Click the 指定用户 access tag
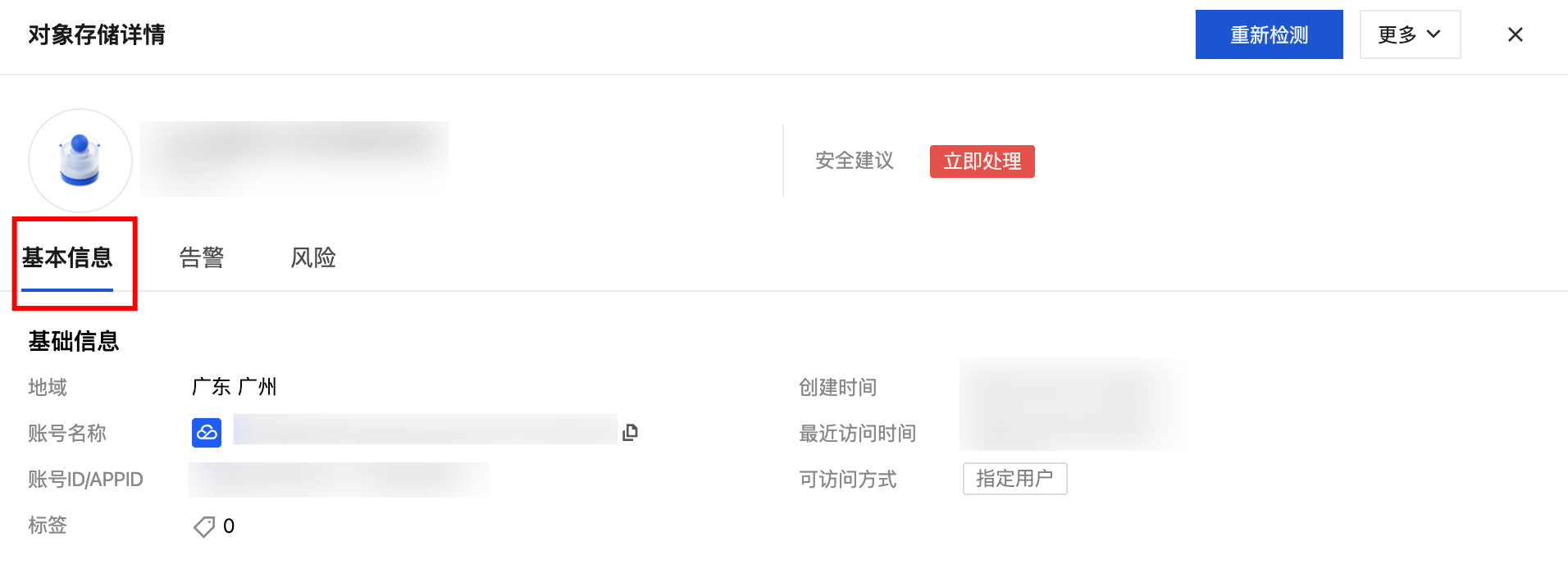The width and height of the screenshot is (1568, 564). [x=1014, y=479]
